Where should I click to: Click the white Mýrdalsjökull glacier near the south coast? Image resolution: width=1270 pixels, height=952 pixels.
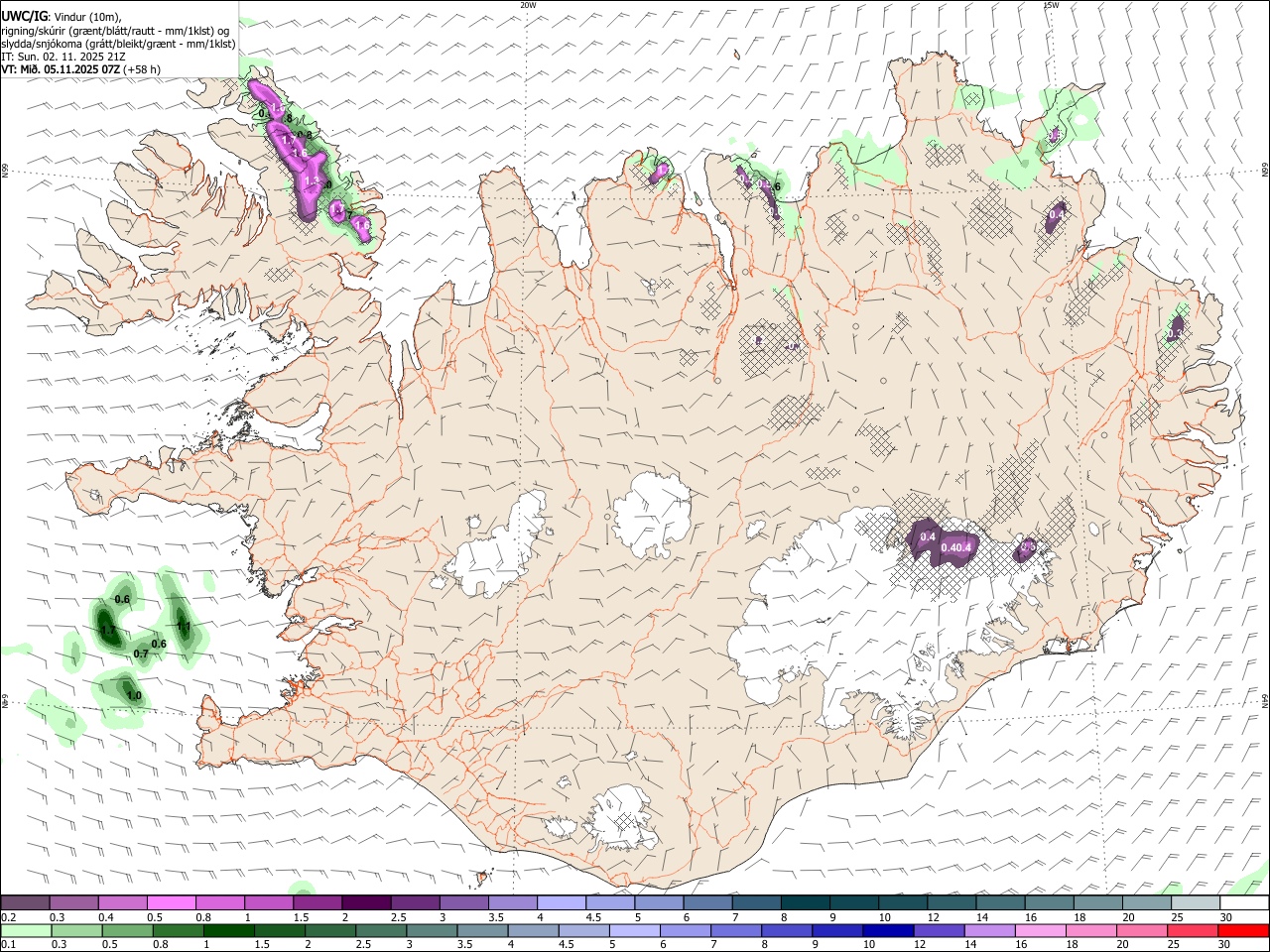[623, 821]
